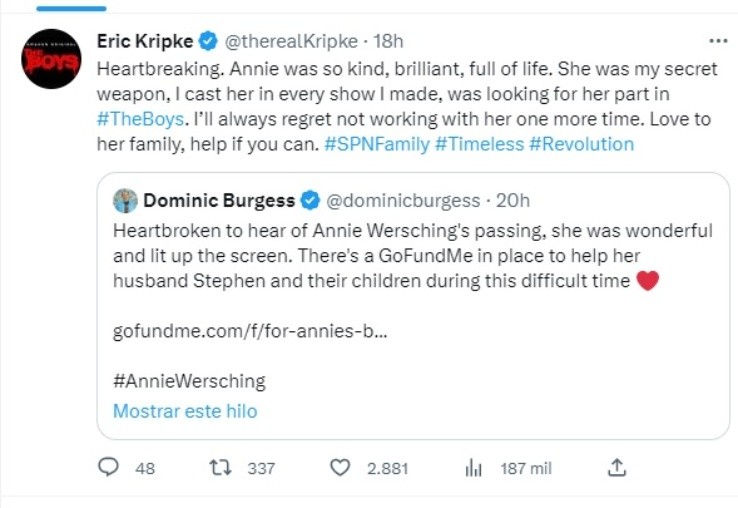Image resolution: width=738 pixels, height=508 pixels.
Task: Open the #SPNFamily hashtag
Action: [376, 144]
